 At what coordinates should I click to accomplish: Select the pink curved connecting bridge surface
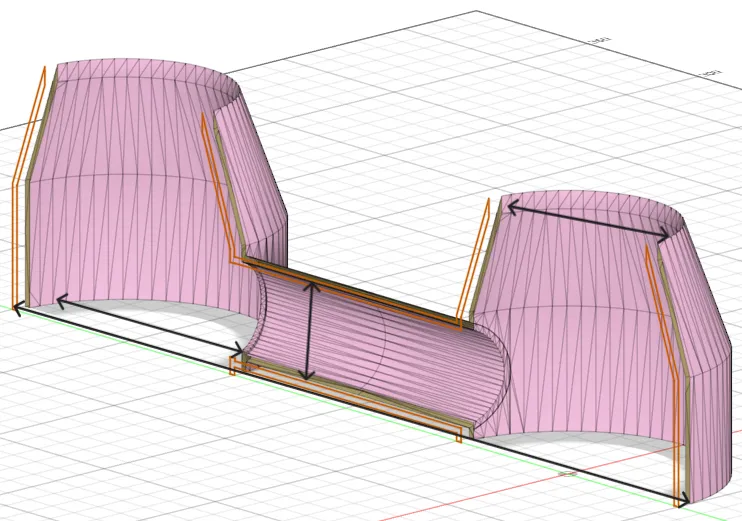point(379,350)
